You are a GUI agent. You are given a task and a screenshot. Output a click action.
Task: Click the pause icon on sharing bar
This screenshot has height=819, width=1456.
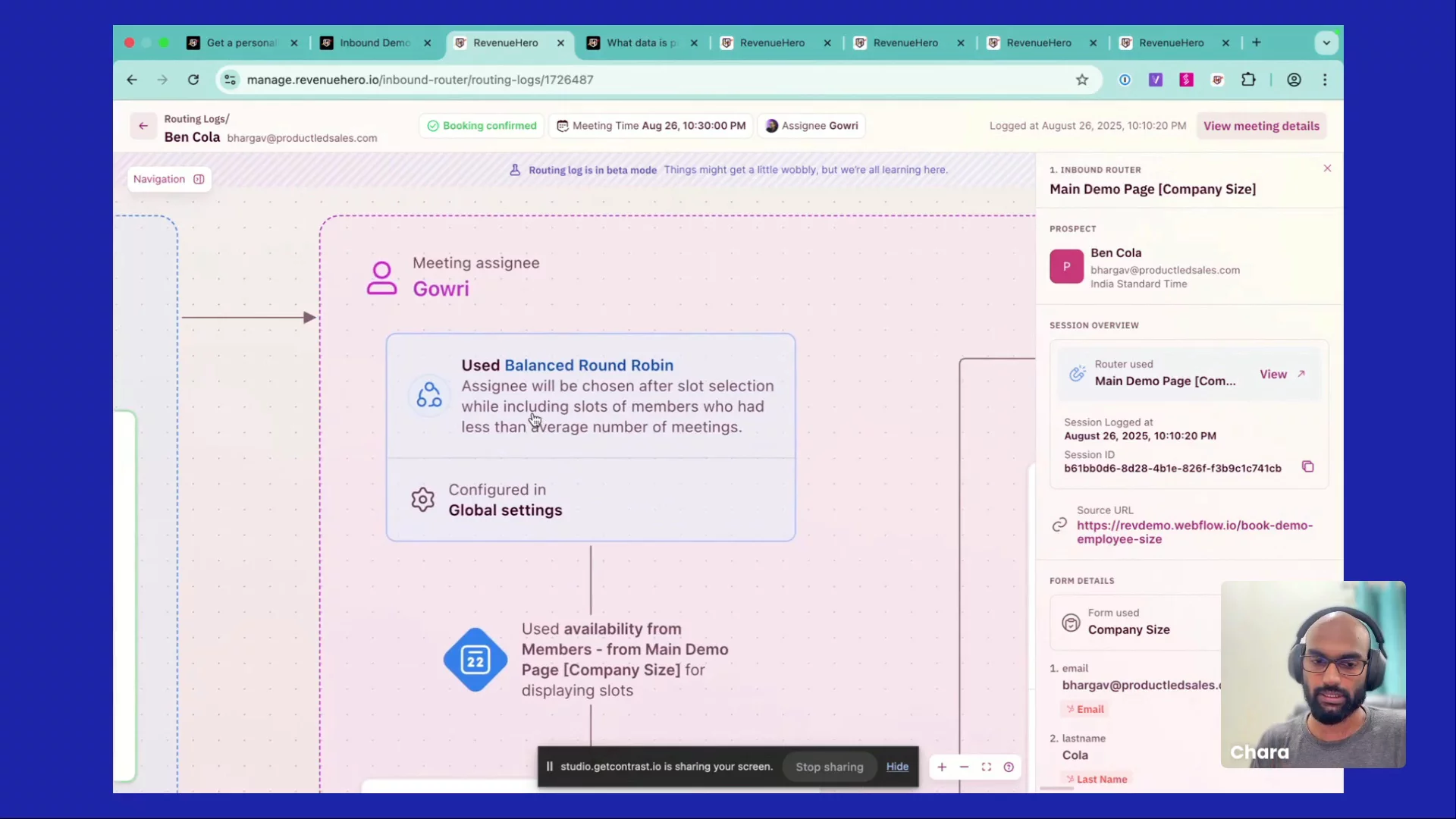click(x=550, y=766)
